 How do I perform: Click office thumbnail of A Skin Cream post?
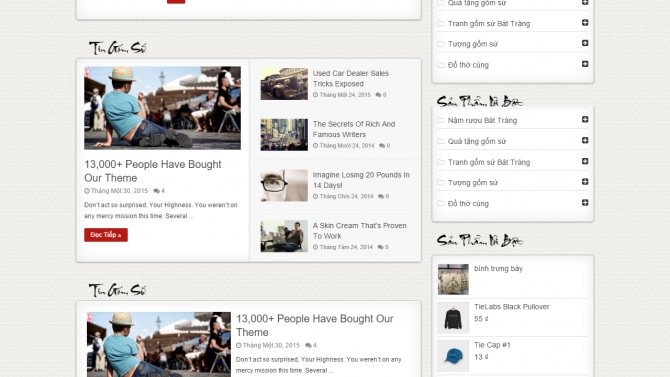(284, 236)
